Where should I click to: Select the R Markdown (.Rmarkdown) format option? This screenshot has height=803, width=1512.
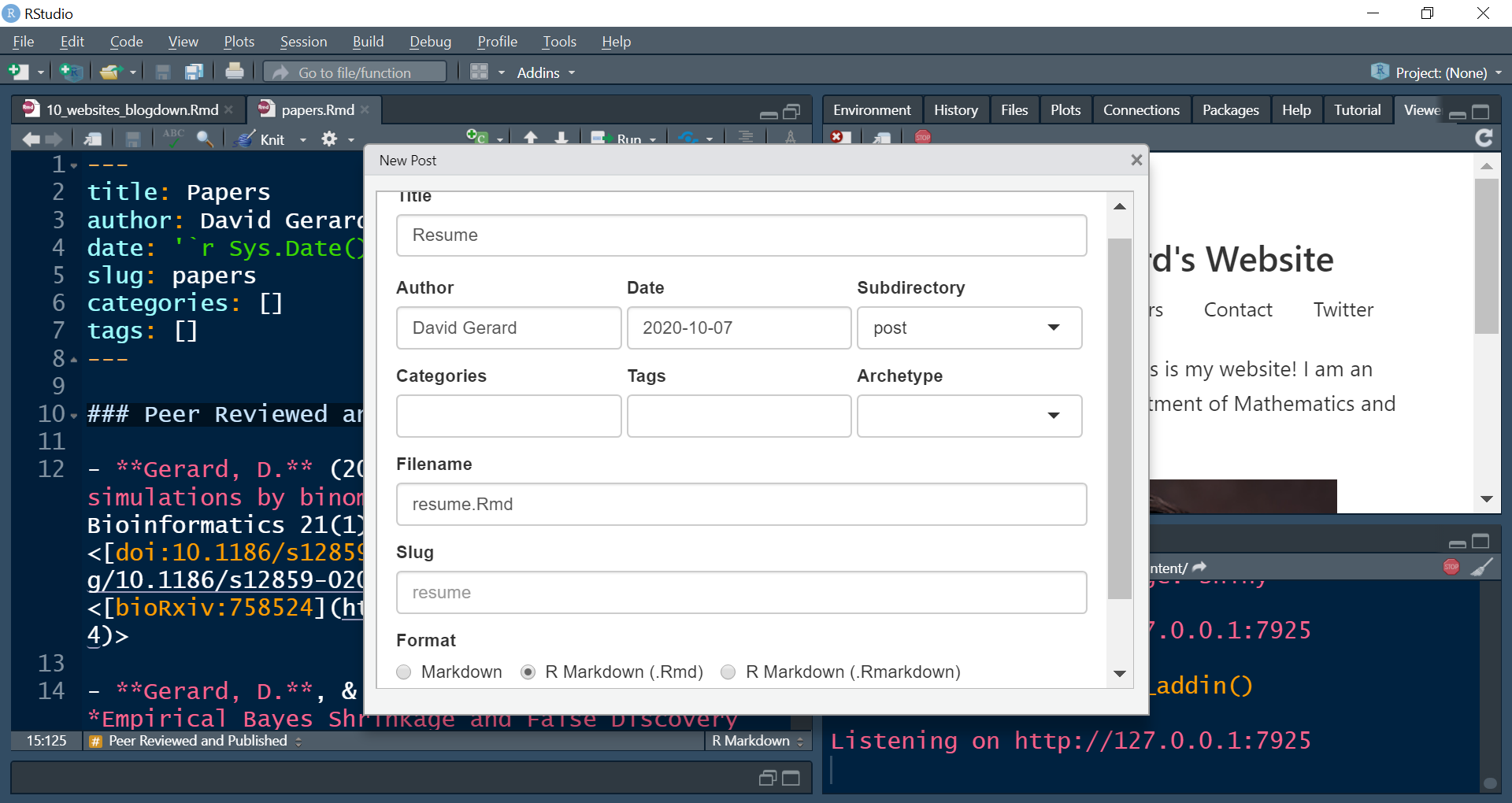[728, 672]
